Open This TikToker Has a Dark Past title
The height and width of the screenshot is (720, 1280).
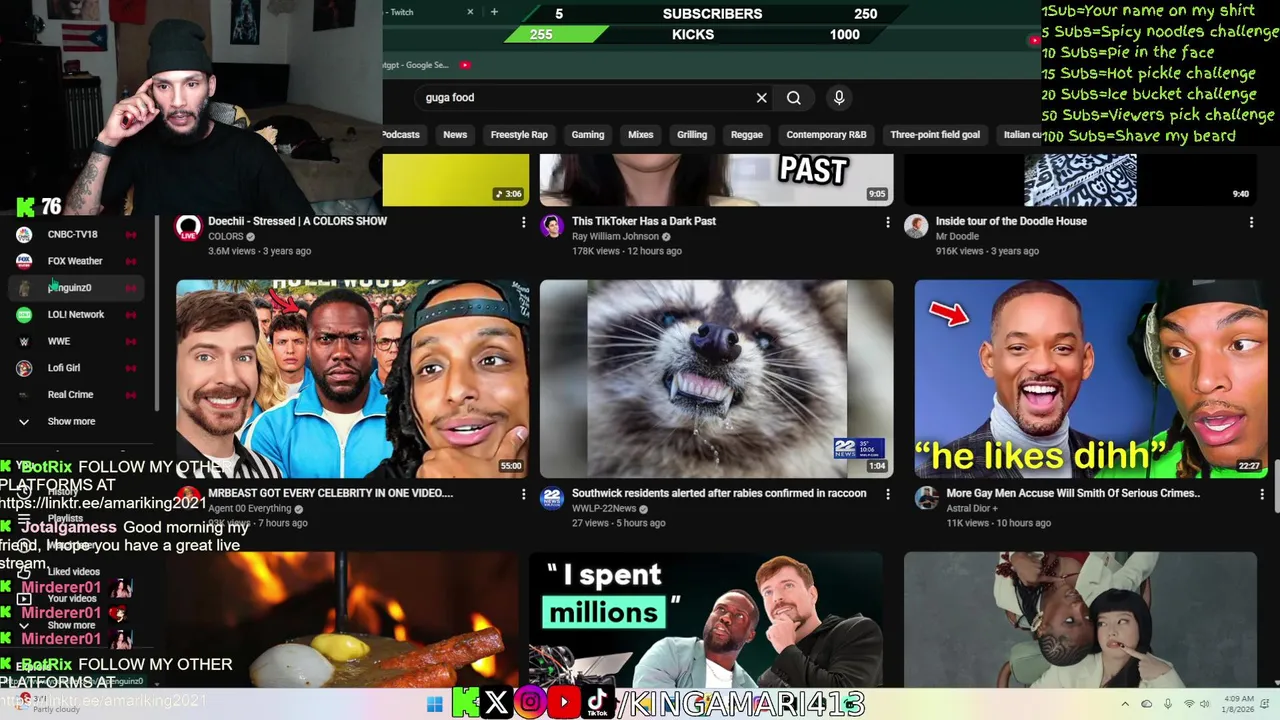coord(644,221)
